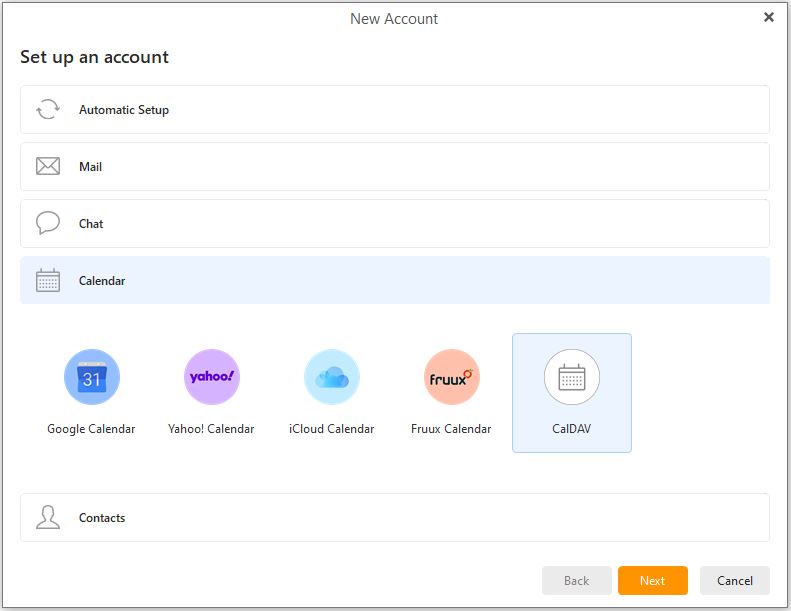Image resolution: width=791 pixels, height=611 pixels.
Task: Select the iCloud Calendar cloud icon
Action: [332, 377]
